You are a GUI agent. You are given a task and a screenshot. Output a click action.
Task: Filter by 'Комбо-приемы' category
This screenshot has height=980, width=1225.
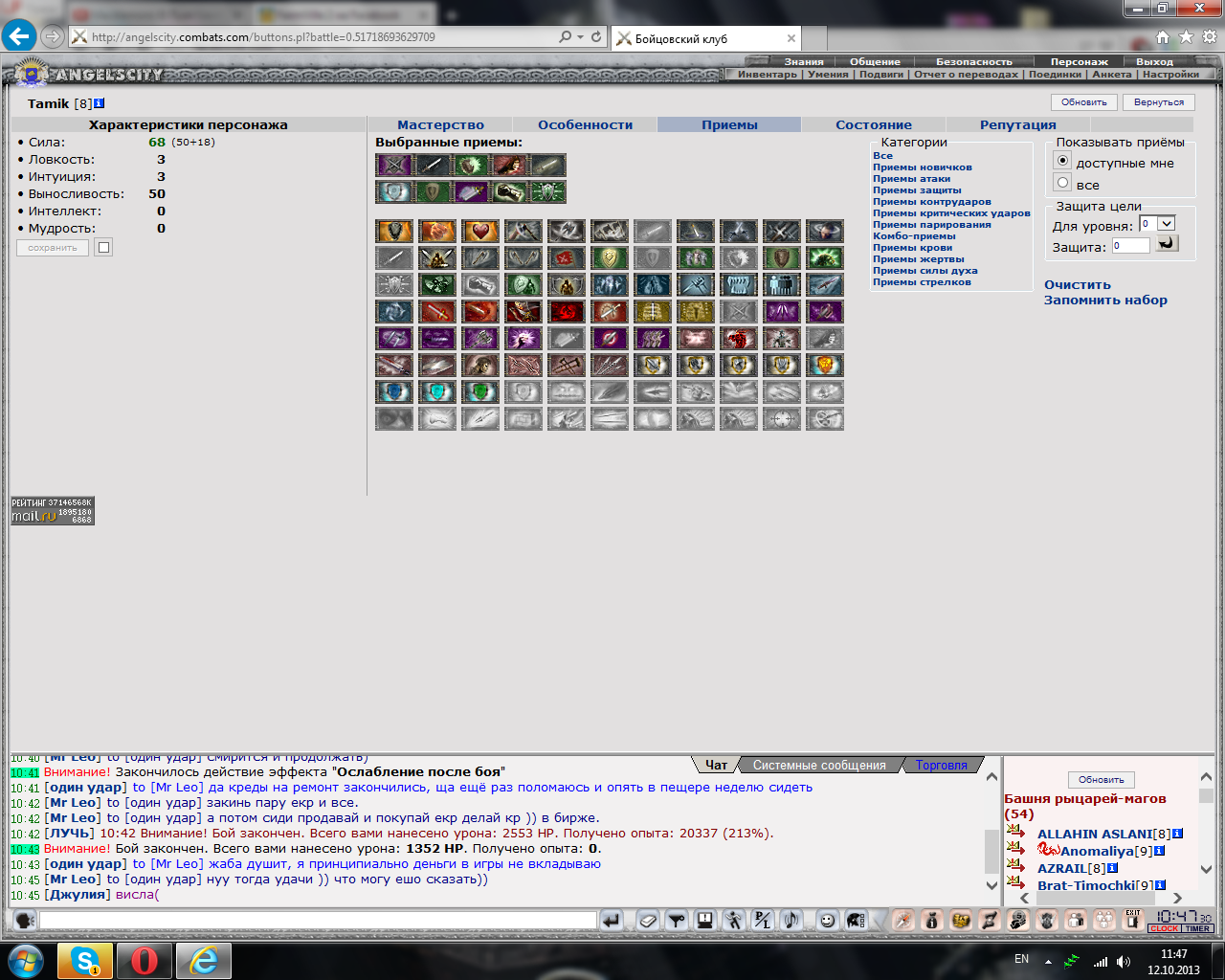[914, 236]
